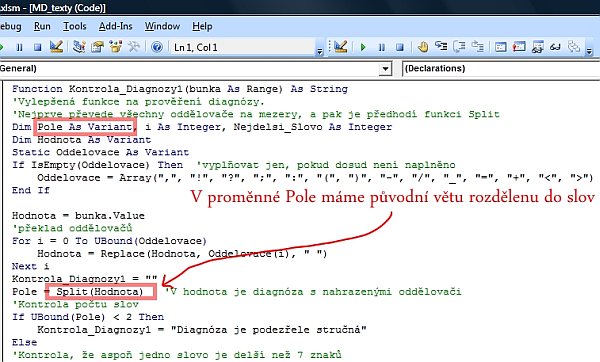Open the Properties Window
The height and width of the screenshot is (362, 600).
98,47
